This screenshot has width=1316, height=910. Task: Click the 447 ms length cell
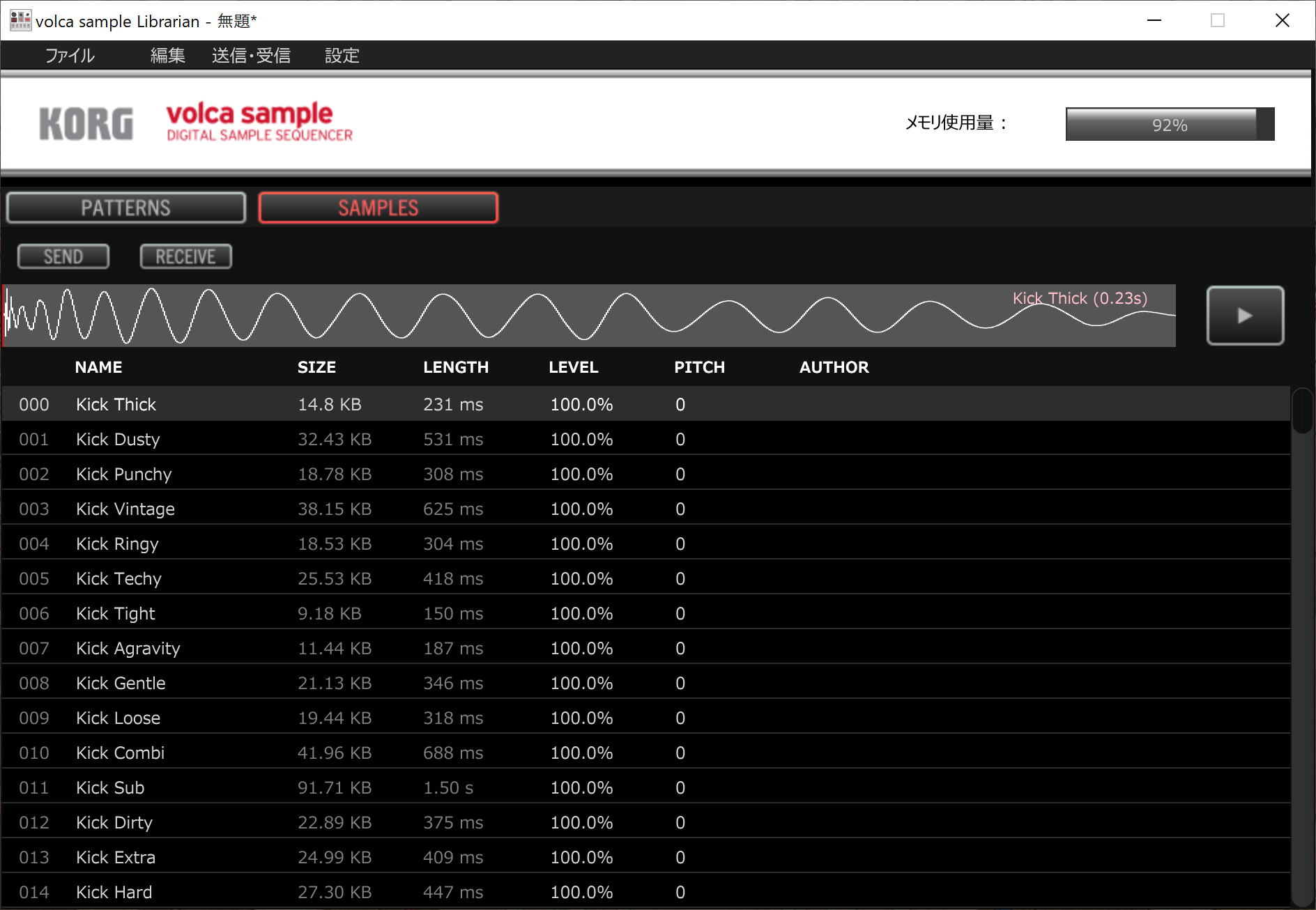tap(453, 892)
